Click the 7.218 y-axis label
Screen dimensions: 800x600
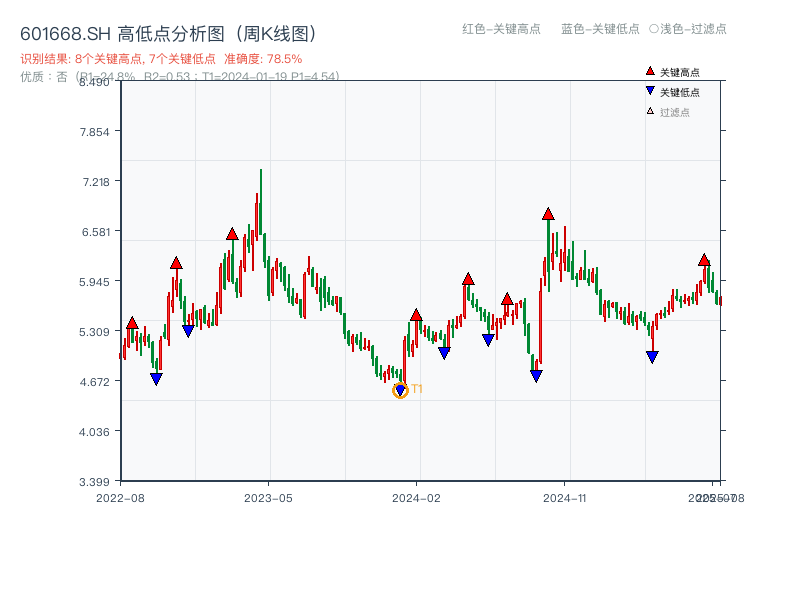[x=96, y=182]
